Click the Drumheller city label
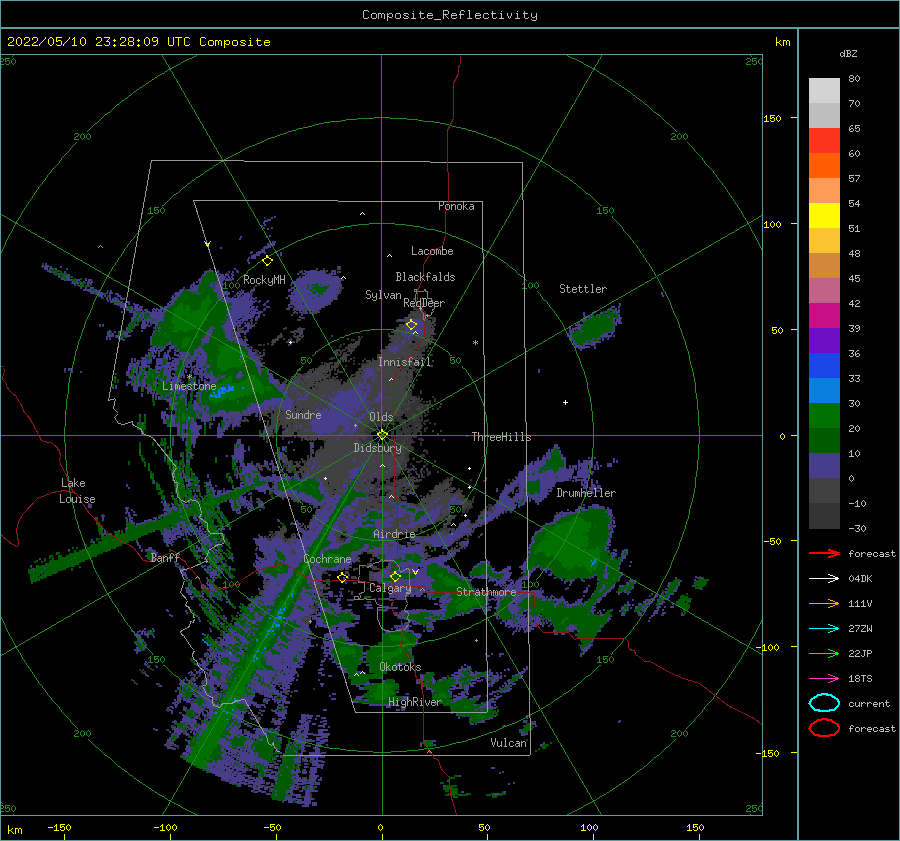This screenshot has height=841, width=900. pos(586,493)
